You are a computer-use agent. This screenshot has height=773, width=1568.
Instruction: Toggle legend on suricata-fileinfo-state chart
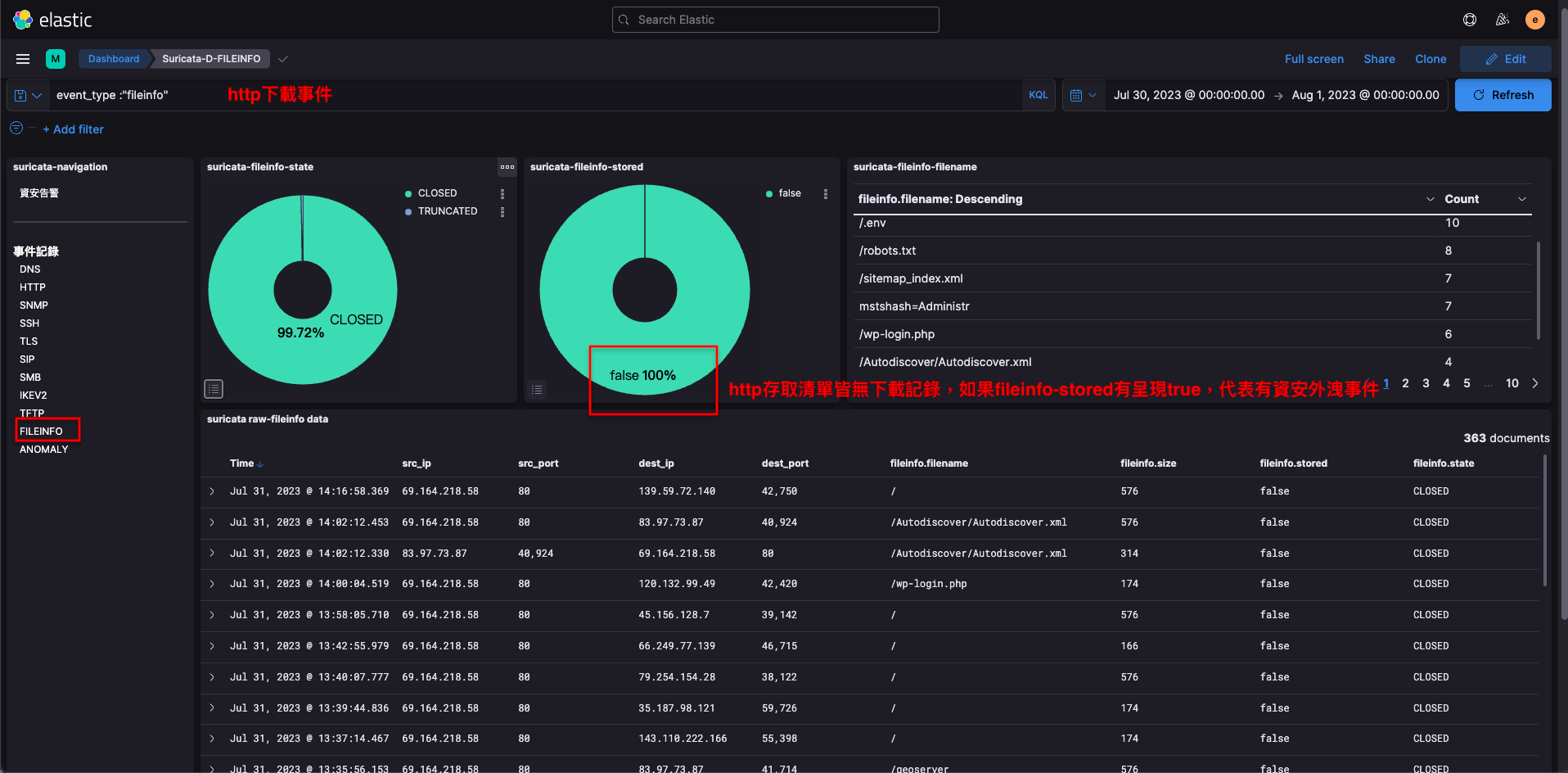(214, 389)
